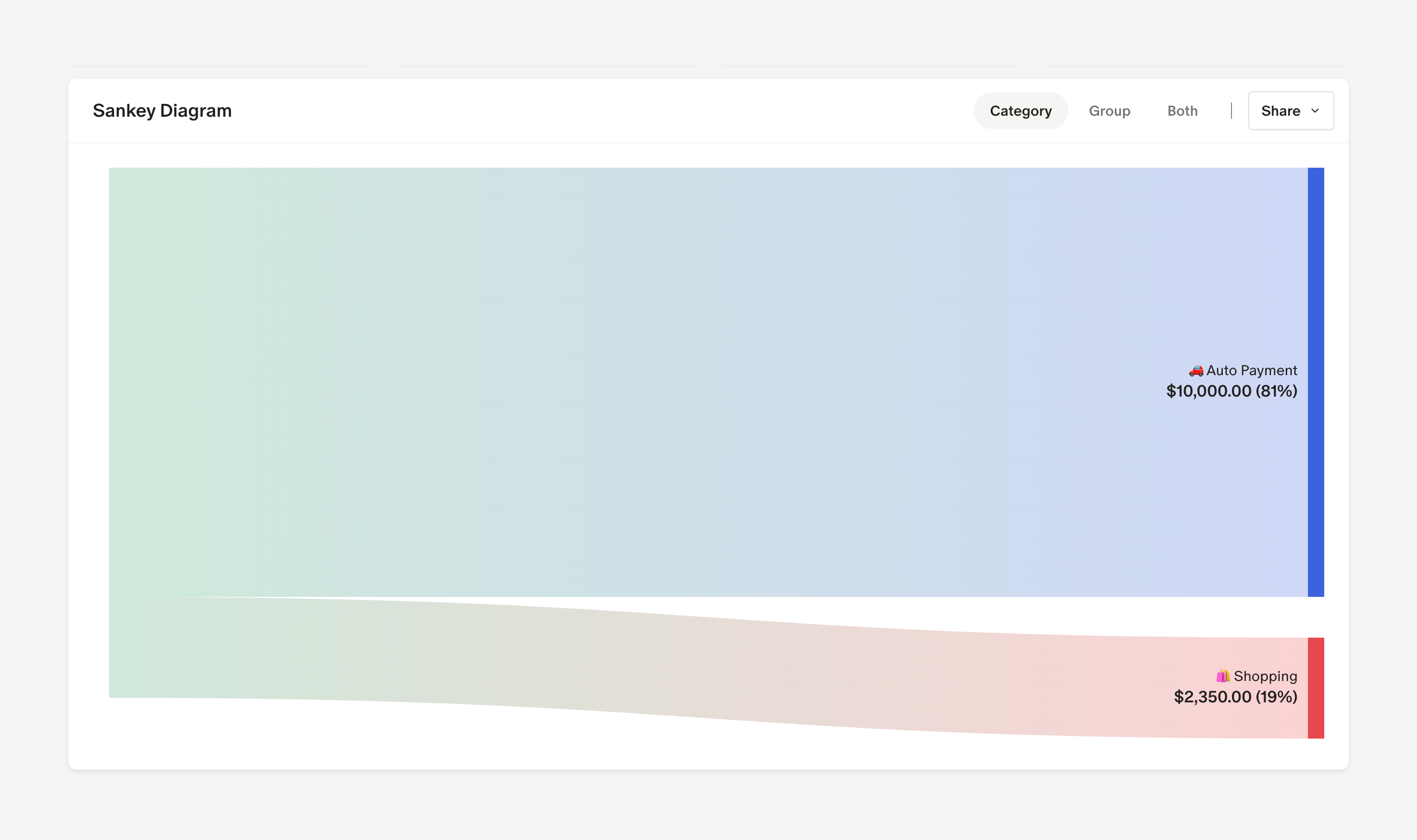Click the chevron arrow inside Share button

point(1315,111)
